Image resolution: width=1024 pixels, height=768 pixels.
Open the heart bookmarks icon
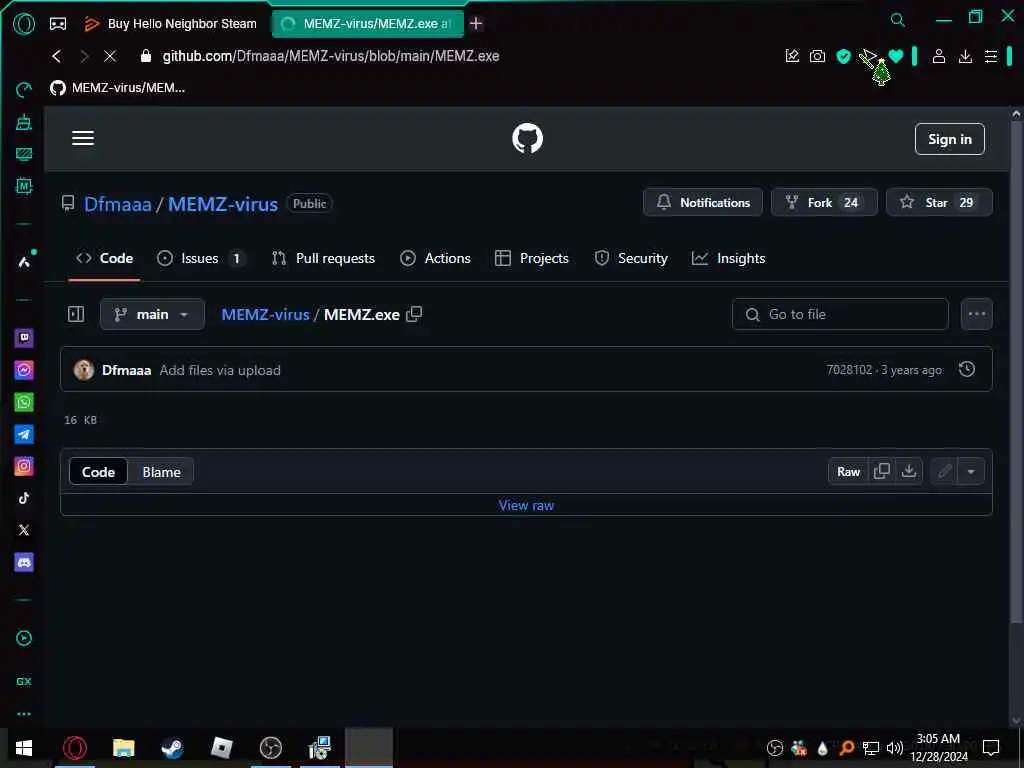pos(895,56)
